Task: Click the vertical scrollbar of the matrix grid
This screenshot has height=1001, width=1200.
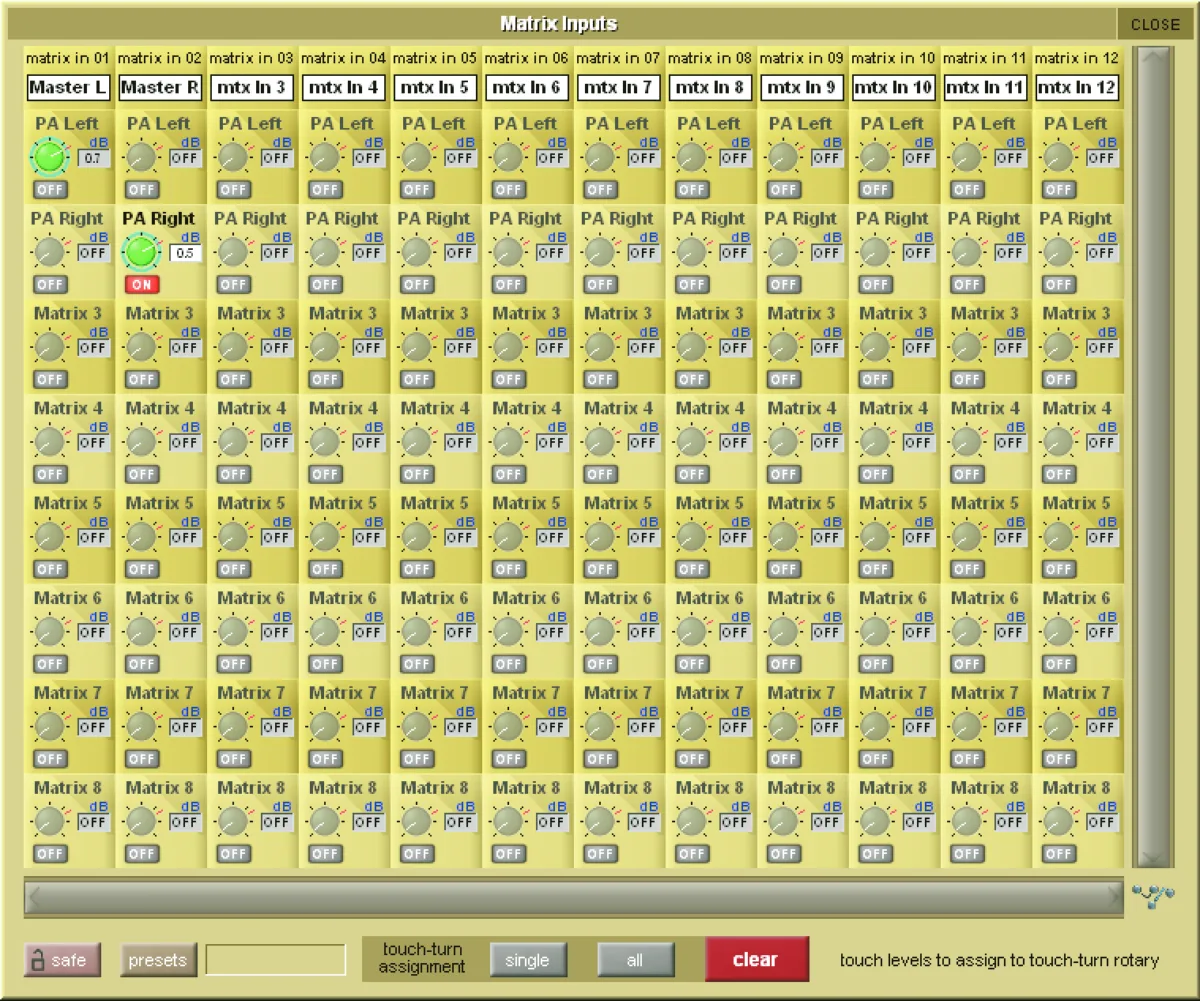Action: pyautogui.click(x=1154, y=457)
